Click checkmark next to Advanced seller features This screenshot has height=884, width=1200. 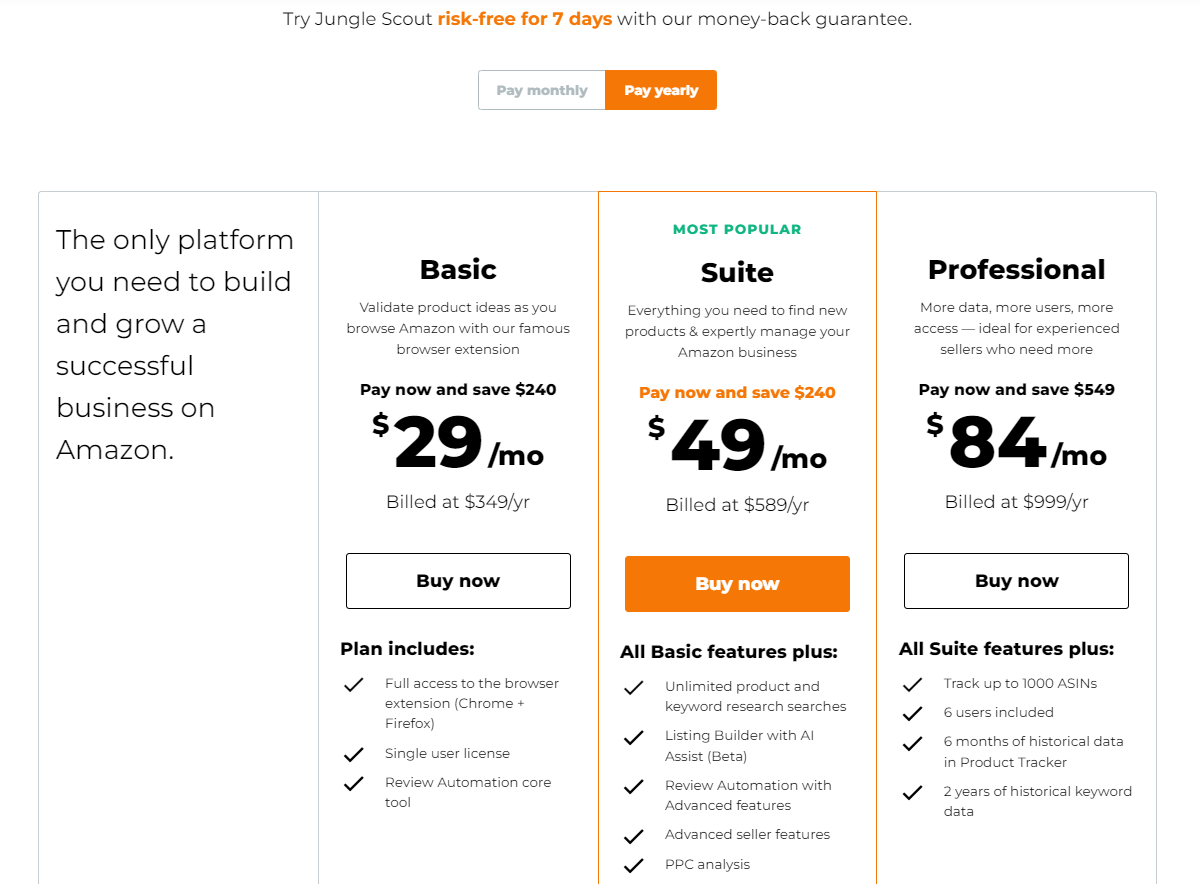633,836
